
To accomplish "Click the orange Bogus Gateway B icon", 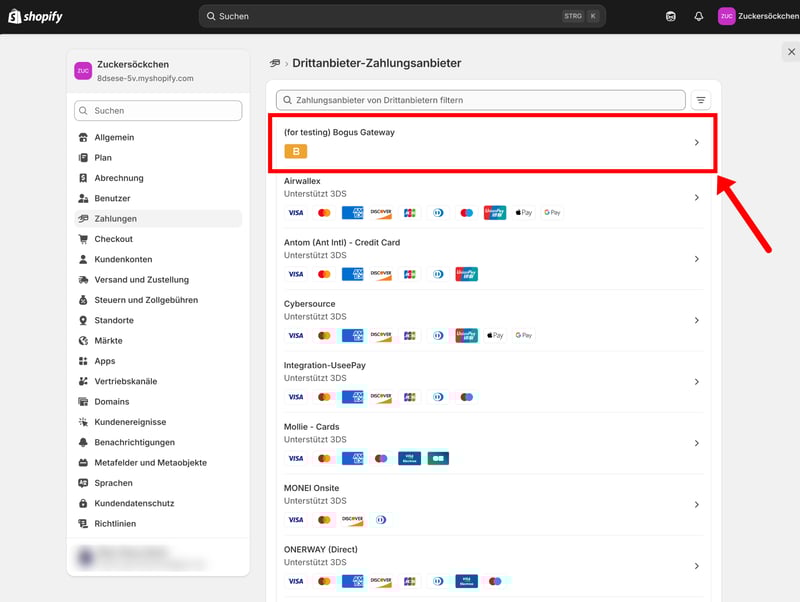I will tap(295, 151).
